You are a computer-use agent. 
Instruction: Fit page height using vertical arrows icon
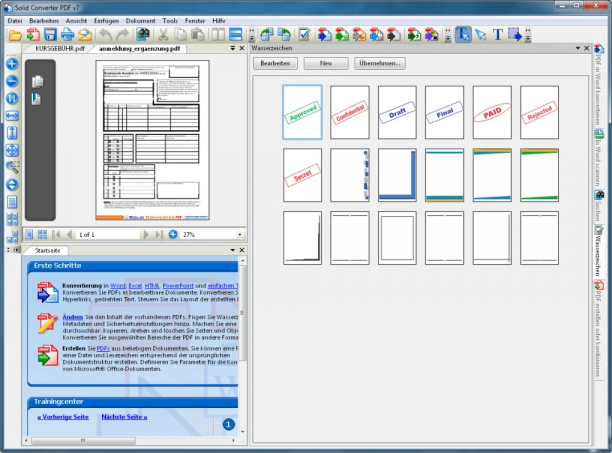12,133
